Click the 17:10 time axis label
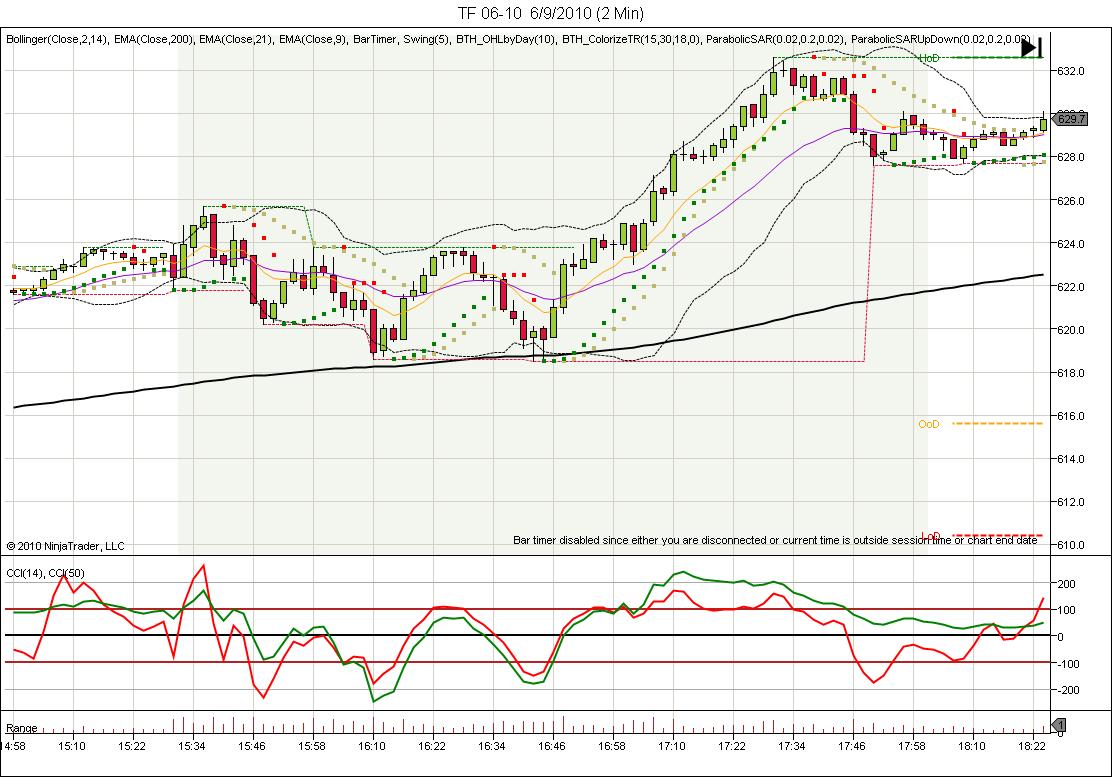 pos(672,746)
